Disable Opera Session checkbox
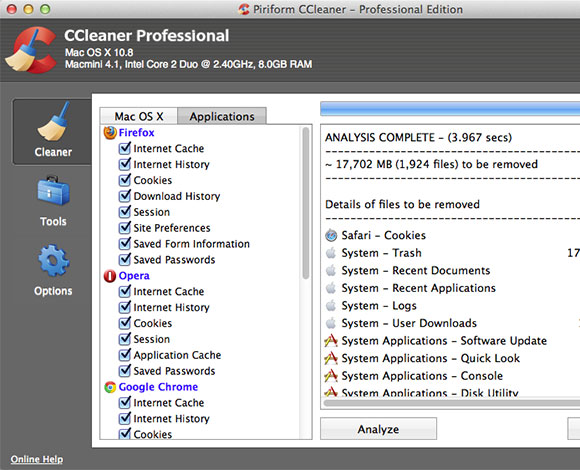Image resolution: width=580 pixels, height=470 pixels. click(125, 339)
